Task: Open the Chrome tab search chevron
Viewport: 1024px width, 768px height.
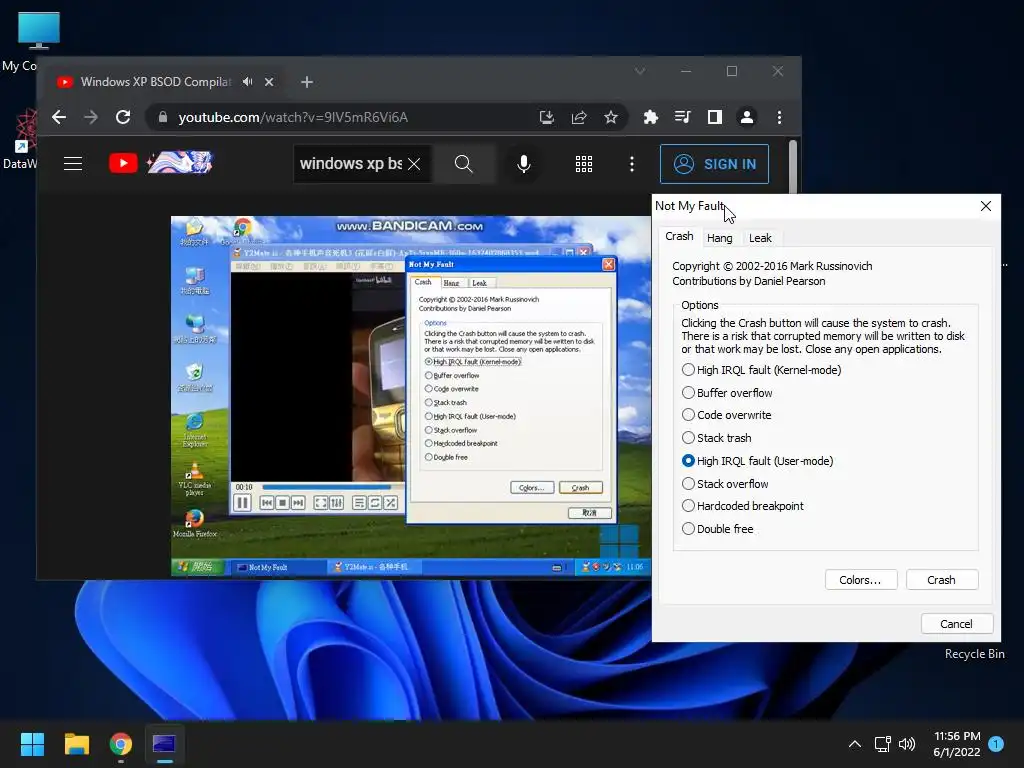Action: [640, 71]
